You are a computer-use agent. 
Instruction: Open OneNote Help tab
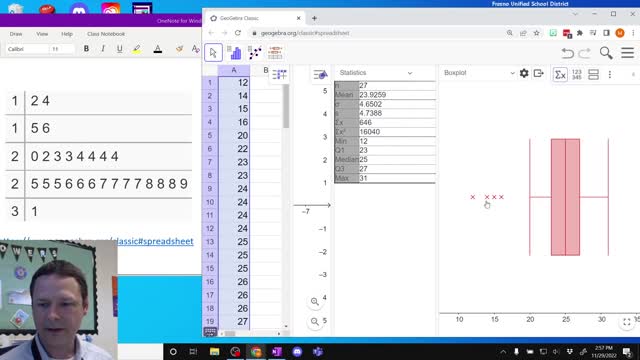67,34
